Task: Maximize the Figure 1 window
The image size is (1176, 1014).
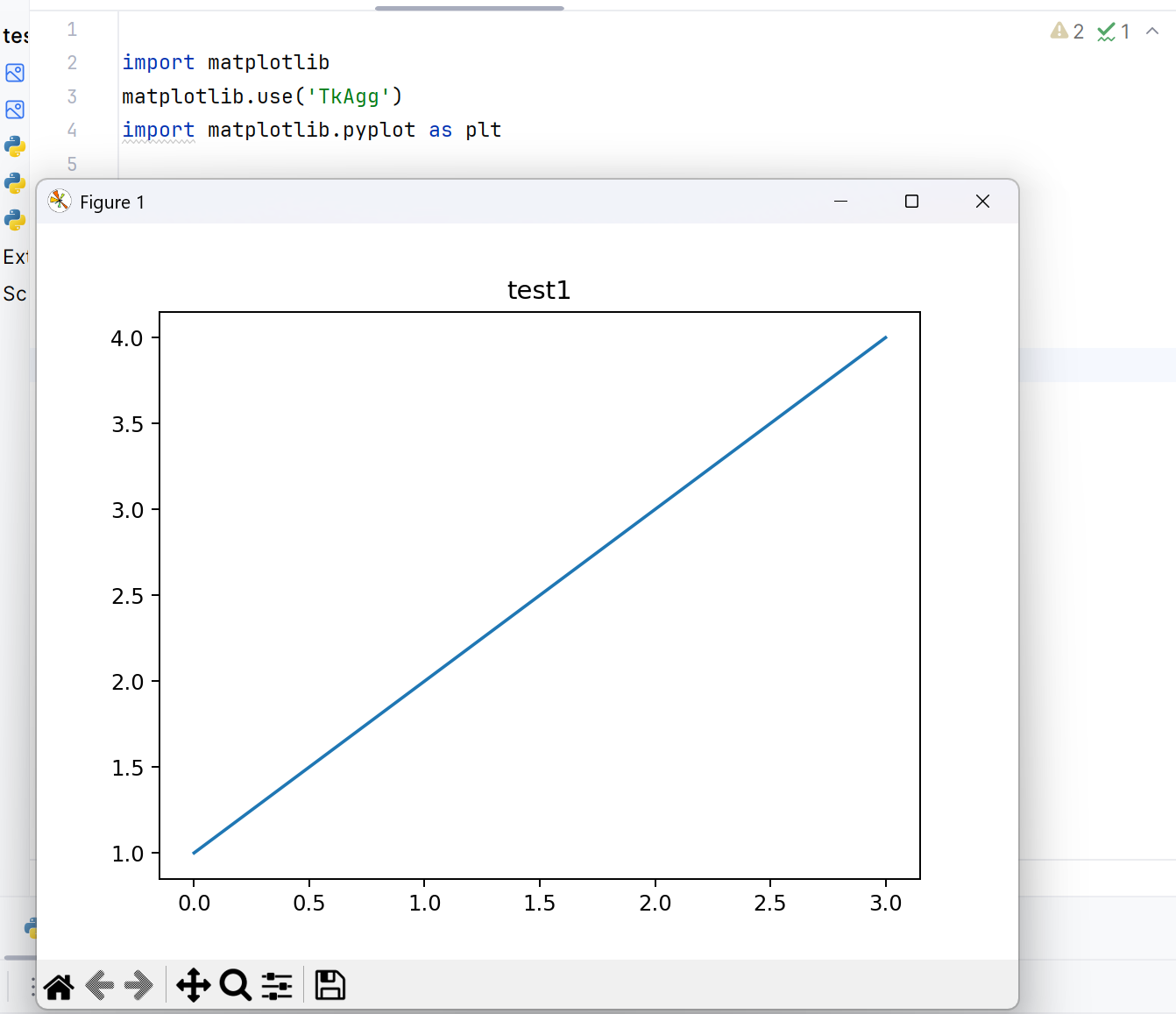Action: (x=911, y=202)
